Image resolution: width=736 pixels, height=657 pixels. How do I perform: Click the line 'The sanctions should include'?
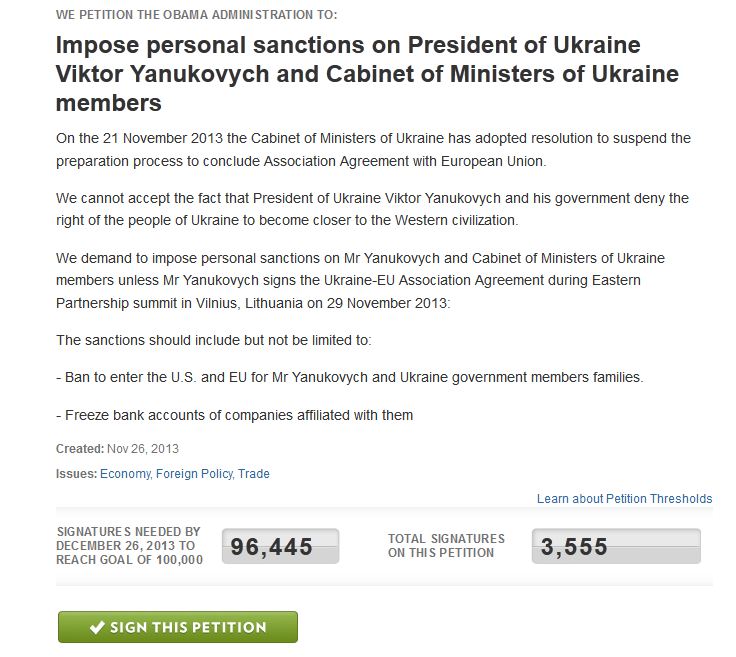[213, 341]
